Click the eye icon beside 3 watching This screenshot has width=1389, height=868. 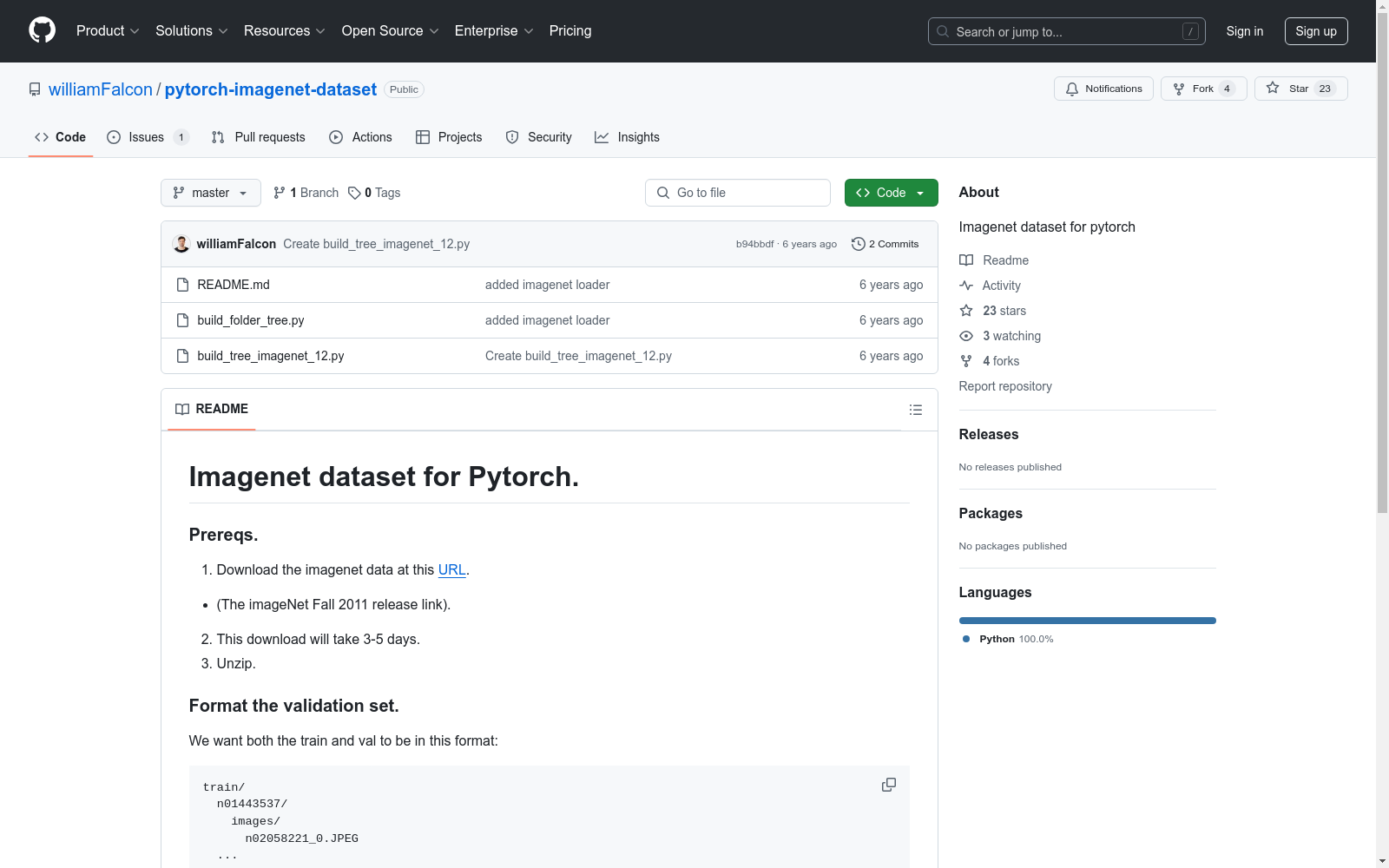point(966,336)
